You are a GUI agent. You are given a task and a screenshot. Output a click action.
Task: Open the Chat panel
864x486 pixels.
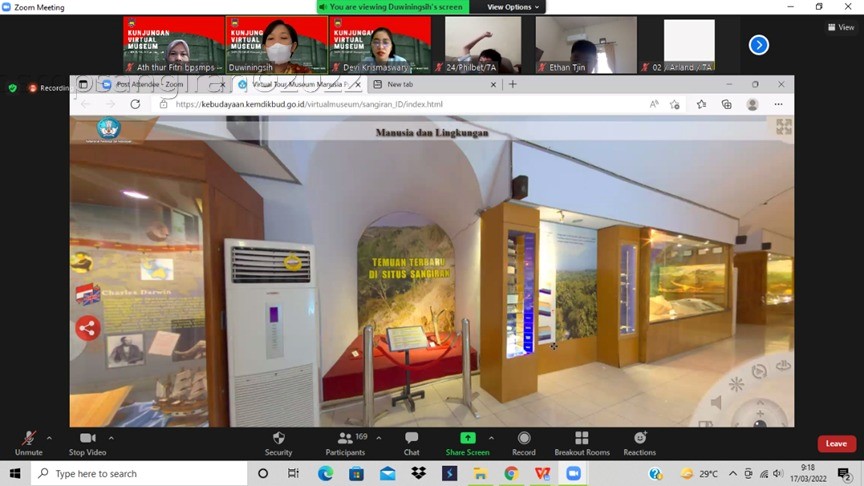pyautogui.click(x=411, y=439)
